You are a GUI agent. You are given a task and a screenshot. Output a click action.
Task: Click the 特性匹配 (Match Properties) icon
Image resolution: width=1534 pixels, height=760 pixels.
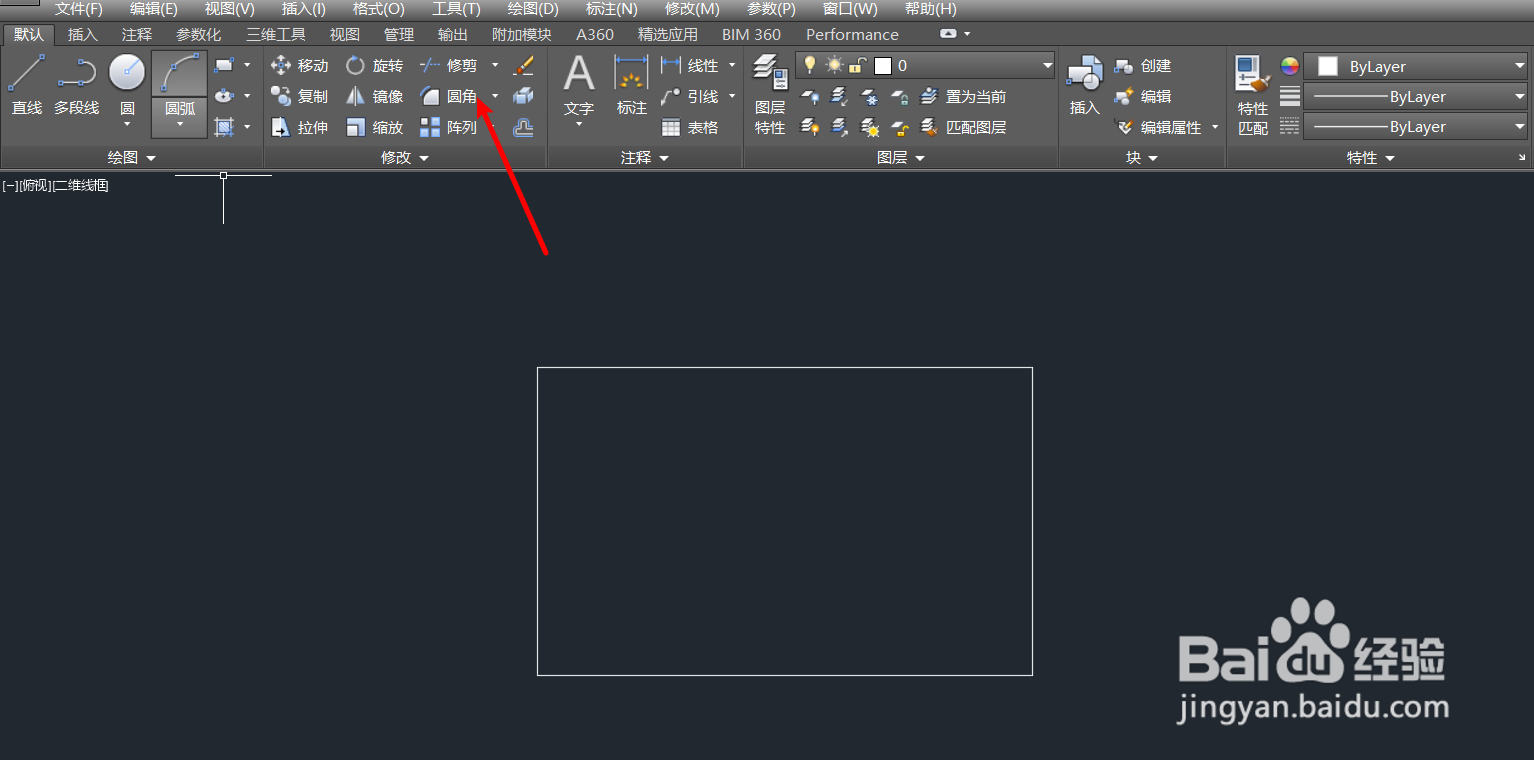point(1253,95)
